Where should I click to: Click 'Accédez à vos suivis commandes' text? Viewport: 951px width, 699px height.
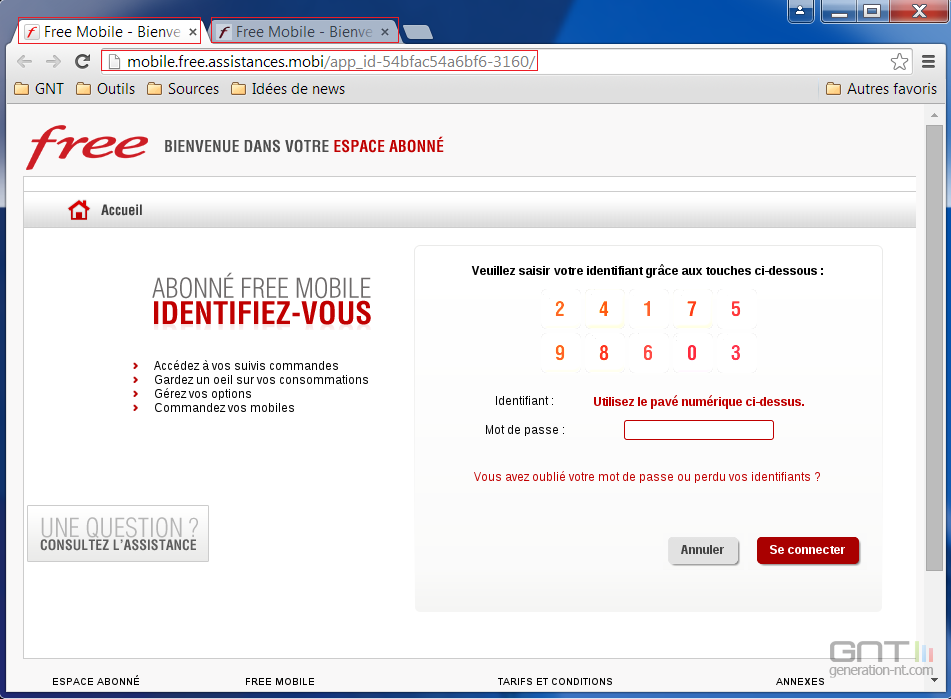[x=246, y=366]
